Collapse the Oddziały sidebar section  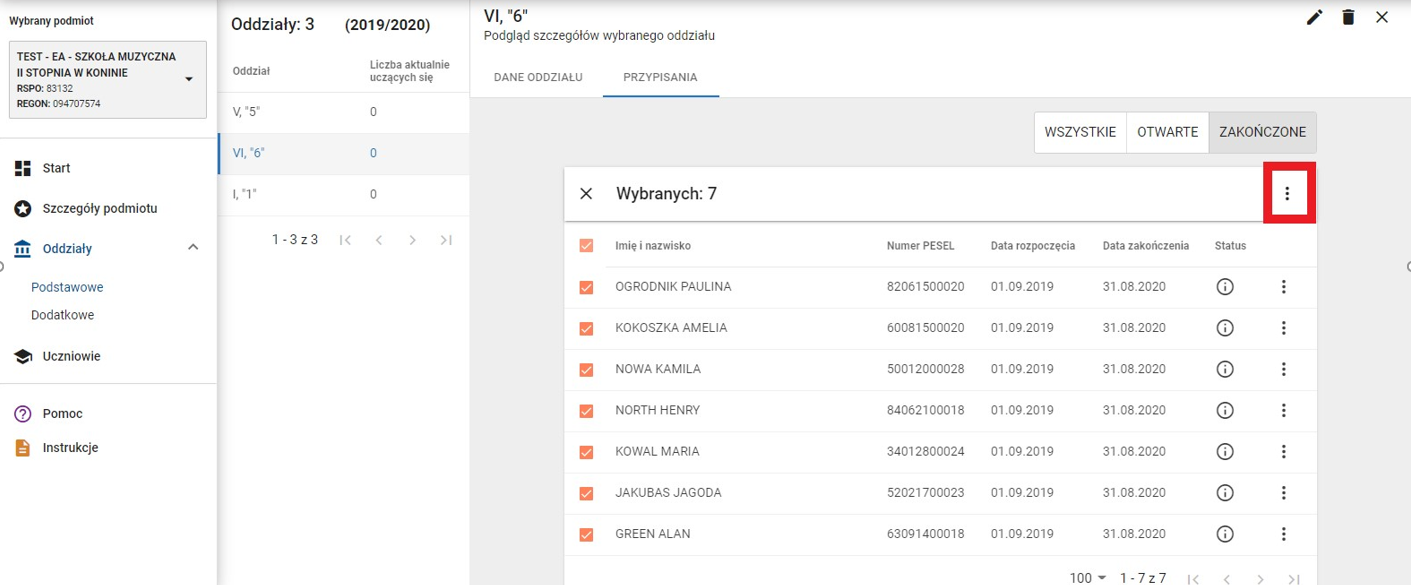[193, 248]
